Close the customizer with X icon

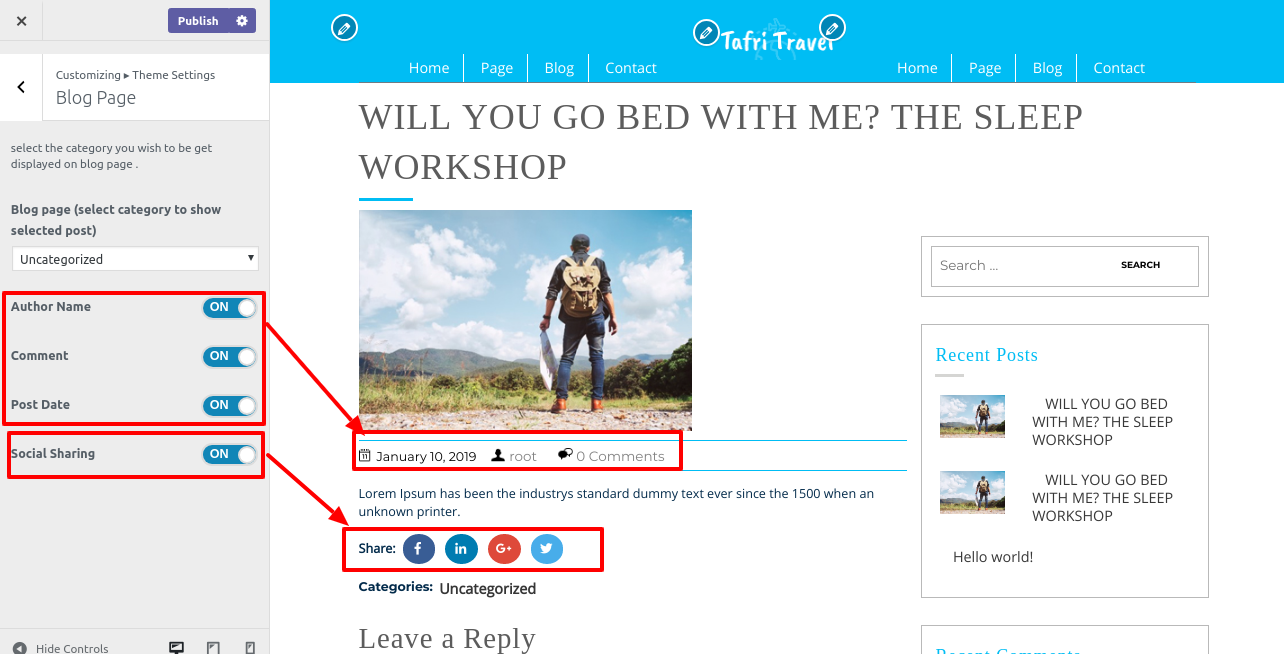point(22,21)
